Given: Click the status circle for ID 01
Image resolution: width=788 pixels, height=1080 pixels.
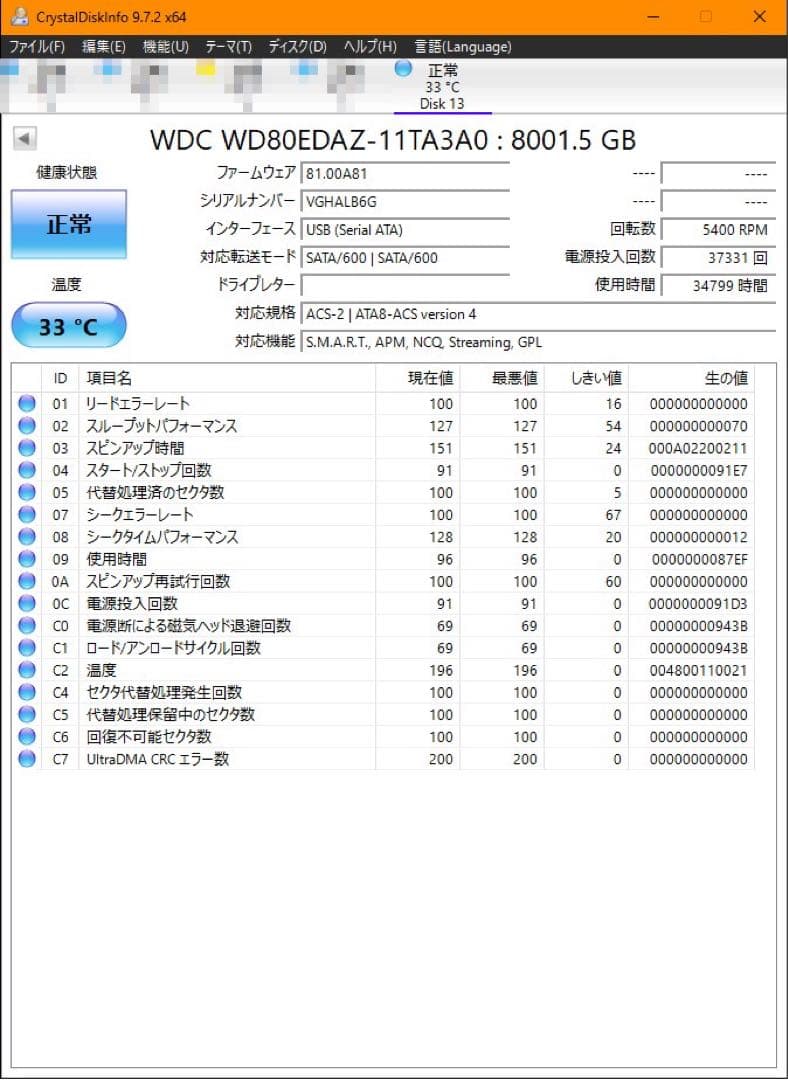Looking at the screenshot, I should pos(27,404).
